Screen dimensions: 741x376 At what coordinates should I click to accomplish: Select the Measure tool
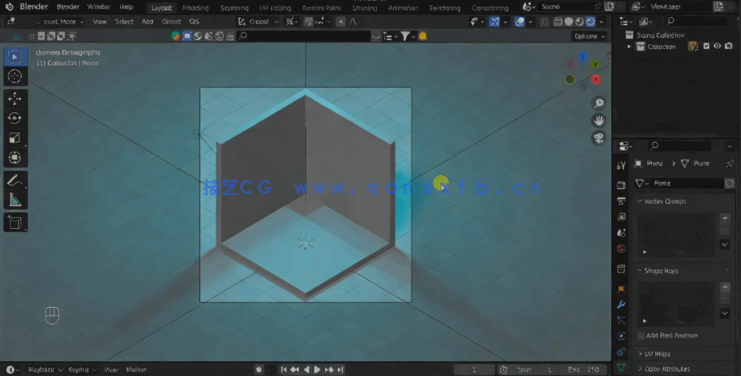pos(15,200)
